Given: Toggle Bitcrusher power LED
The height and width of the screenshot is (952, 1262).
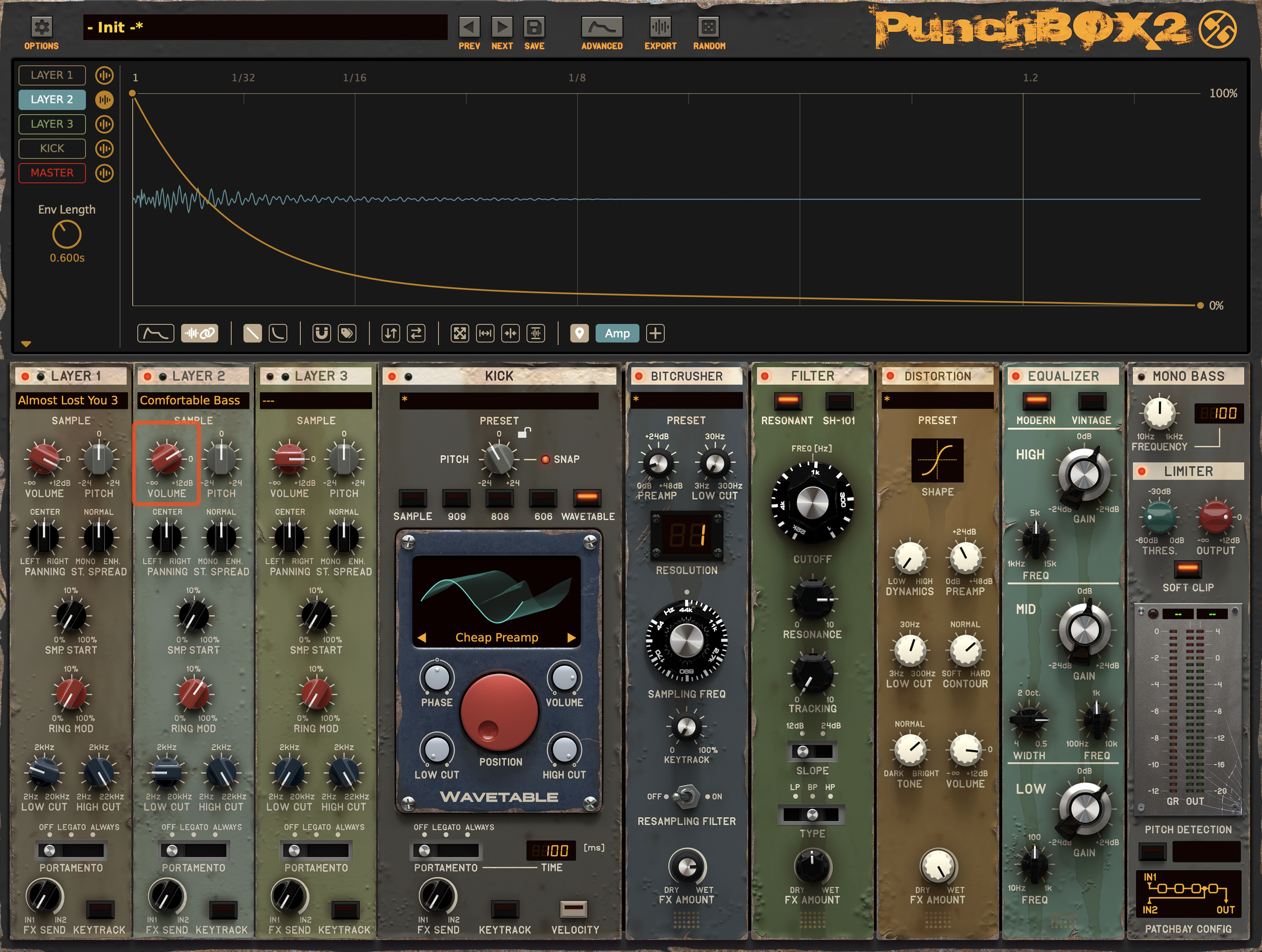Looking at the screenshot, I should (639, 377).
